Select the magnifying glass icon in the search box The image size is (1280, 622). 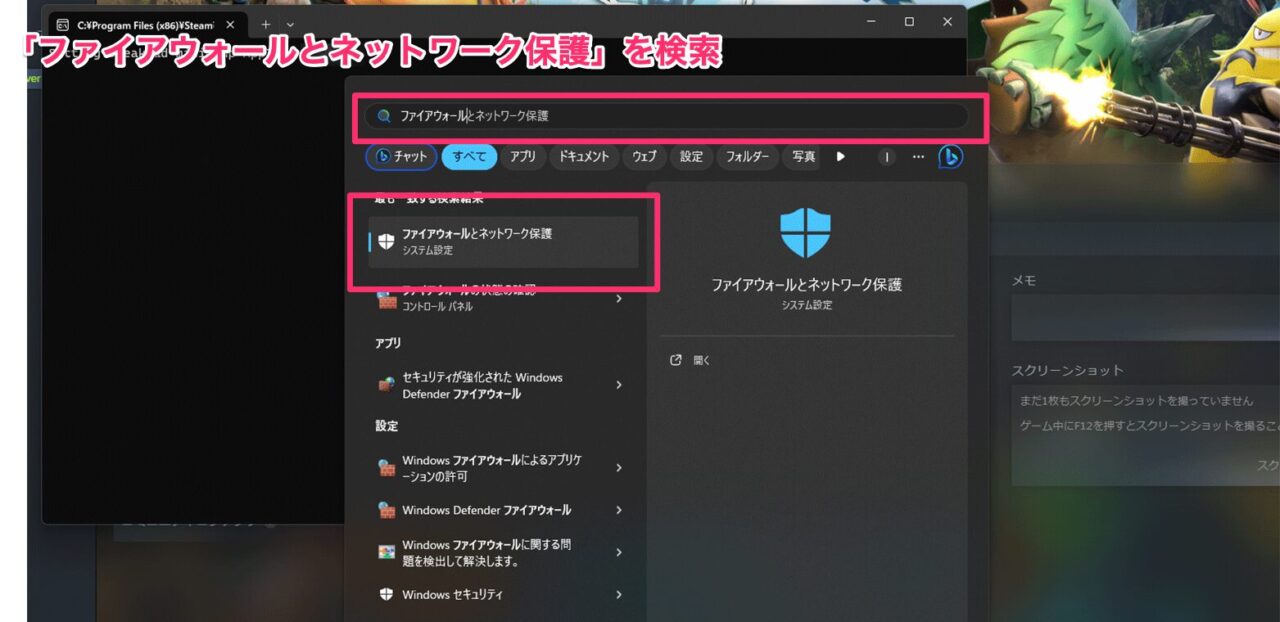(383, 115)
